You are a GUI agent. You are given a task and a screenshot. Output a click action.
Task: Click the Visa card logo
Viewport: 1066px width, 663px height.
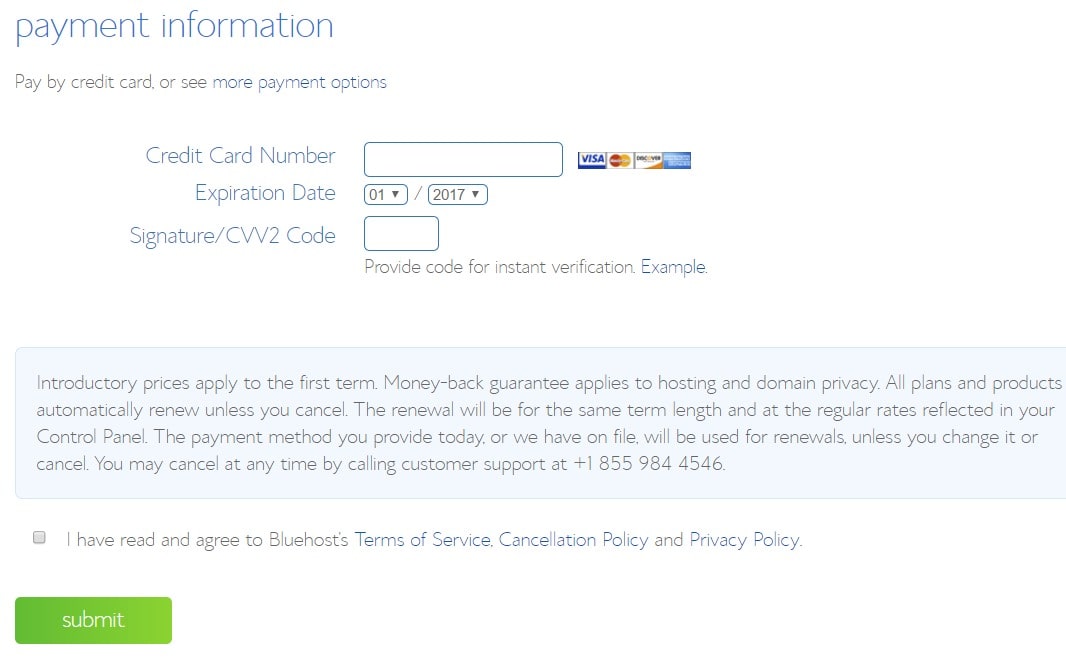pos(592,160)
